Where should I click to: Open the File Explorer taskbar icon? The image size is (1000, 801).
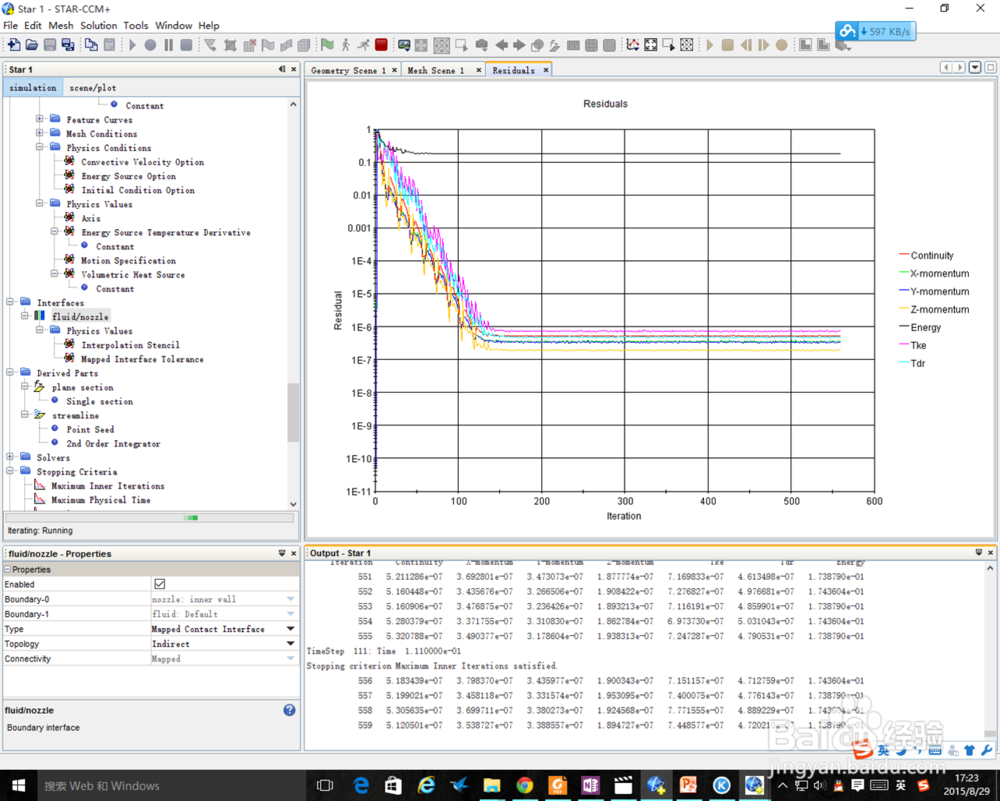[x=492, y=785]
